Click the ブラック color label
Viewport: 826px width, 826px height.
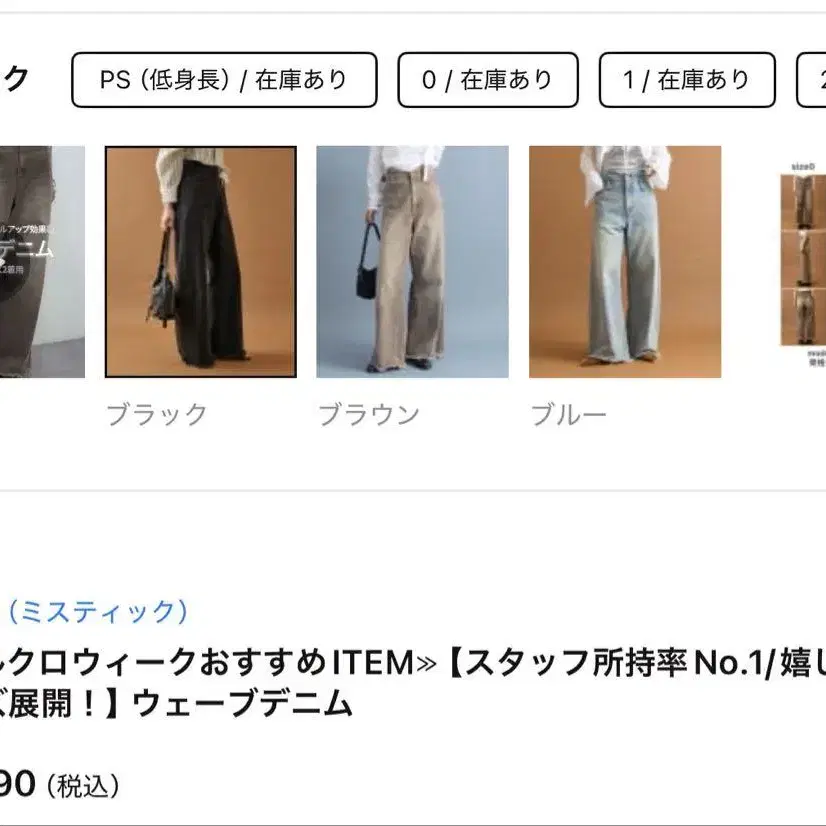point(156,415)
